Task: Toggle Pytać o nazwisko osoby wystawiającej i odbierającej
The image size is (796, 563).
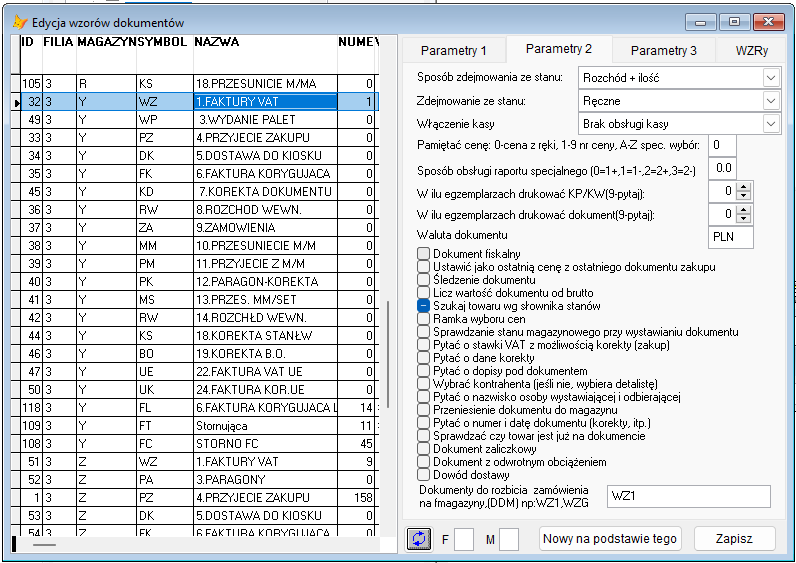Action: (x=423, y=396)
